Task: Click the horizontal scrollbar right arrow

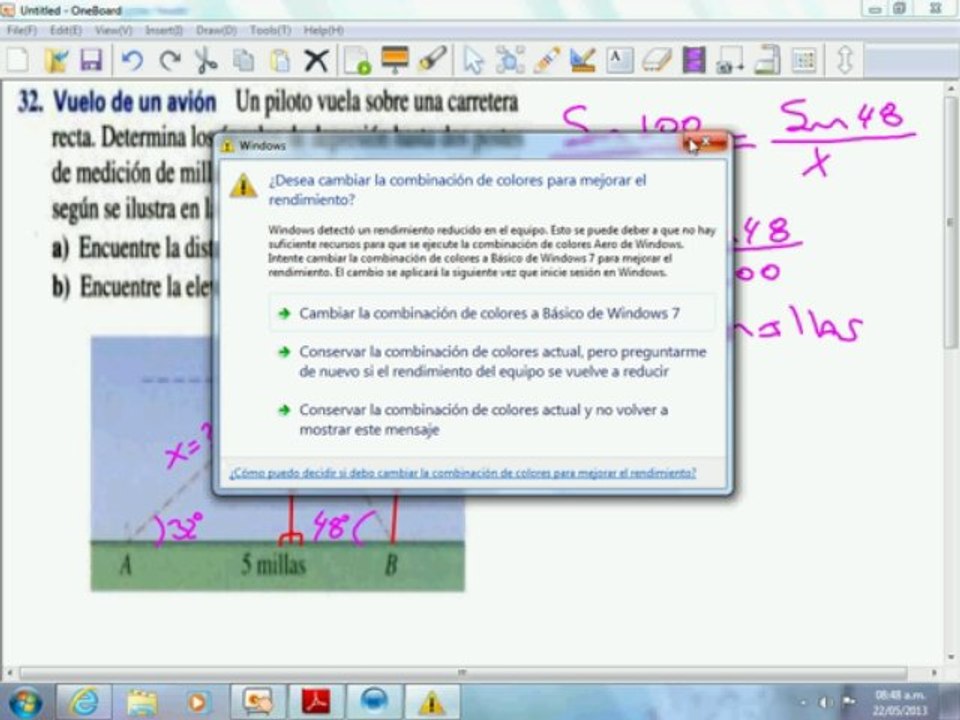Action: pos(935,673)
